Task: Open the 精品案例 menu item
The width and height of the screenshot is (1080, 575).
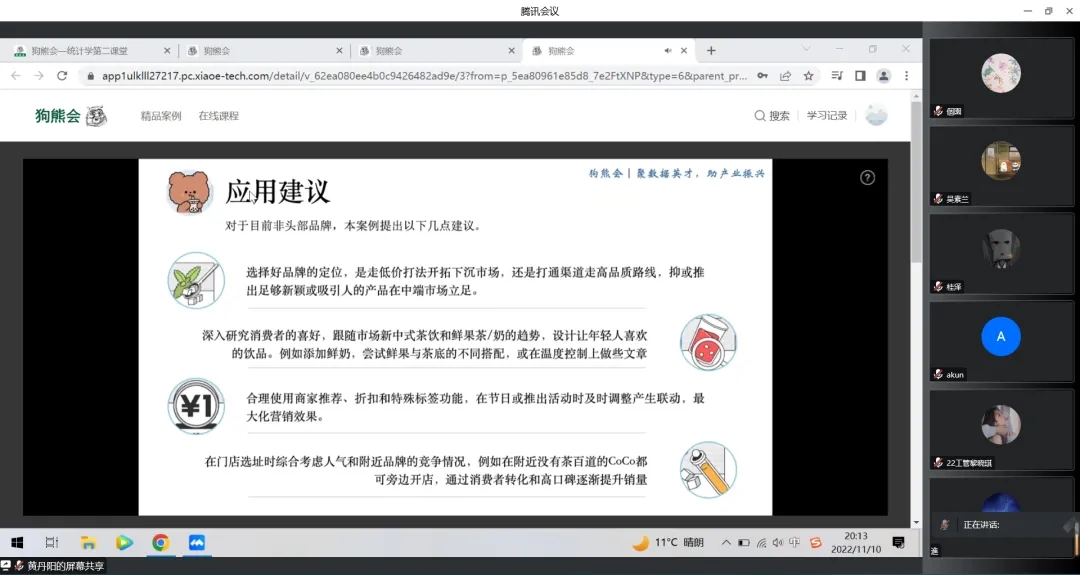Action: click(161, 116)
